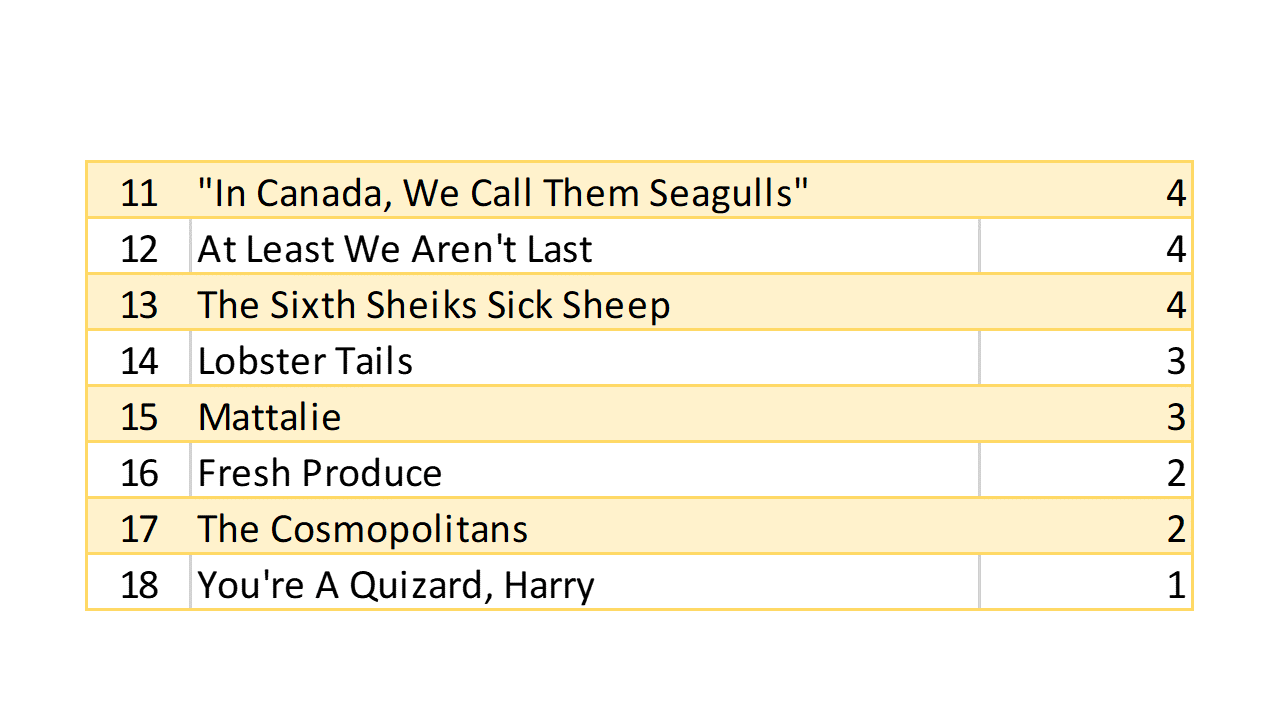Select the rank 18 cell

139,584
